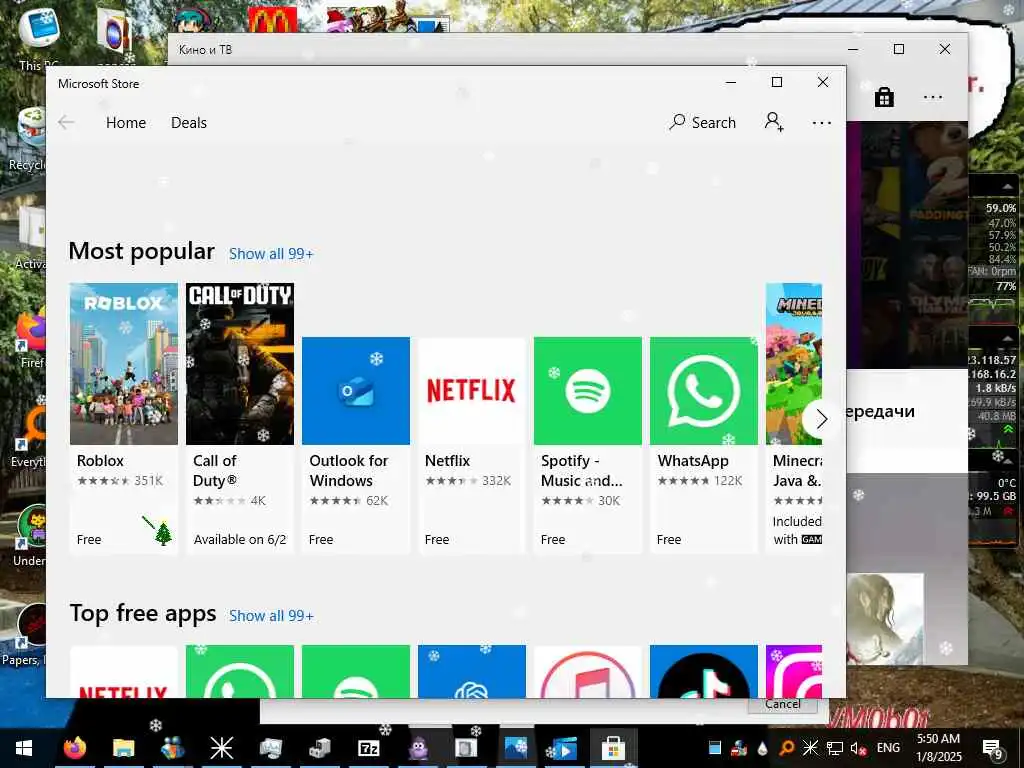Launch Firefox from the taskbar
1024x768 pixels.
click(x=74, y=748)
